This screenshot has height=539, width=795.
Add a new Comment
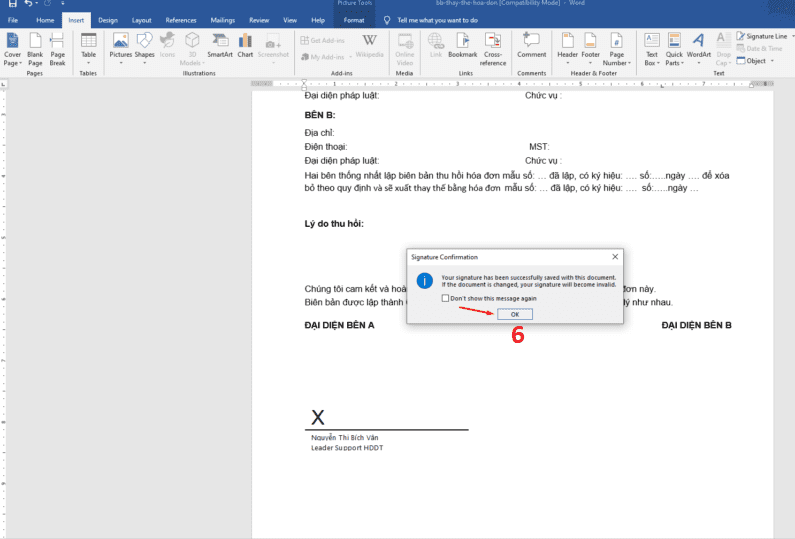pos(531,46)
